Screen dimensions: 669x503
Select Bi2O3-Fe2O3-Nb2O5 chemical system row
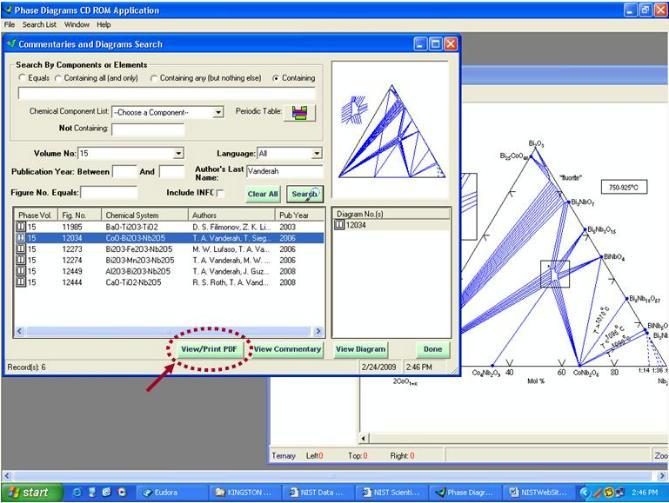169,249
